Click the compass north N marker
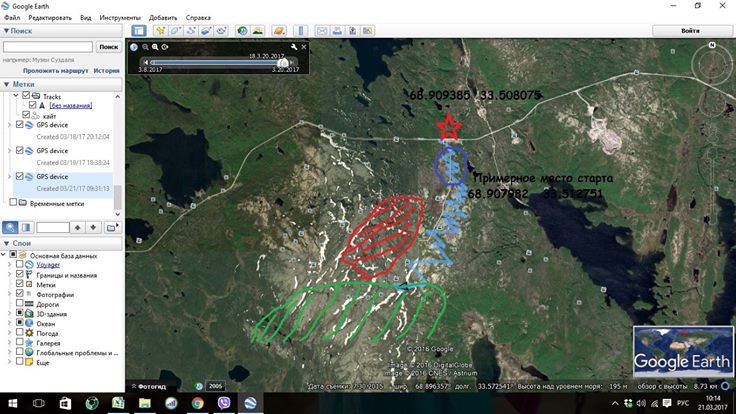This screenshot has width=736, height=414. (x=712, y=45)
